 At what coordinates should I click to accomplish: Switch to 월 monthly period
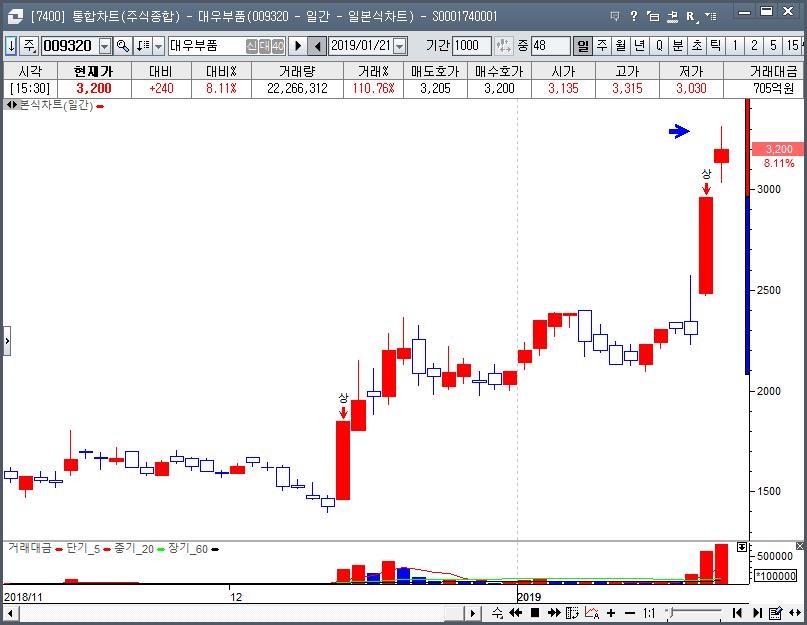(x=621, y=46)
